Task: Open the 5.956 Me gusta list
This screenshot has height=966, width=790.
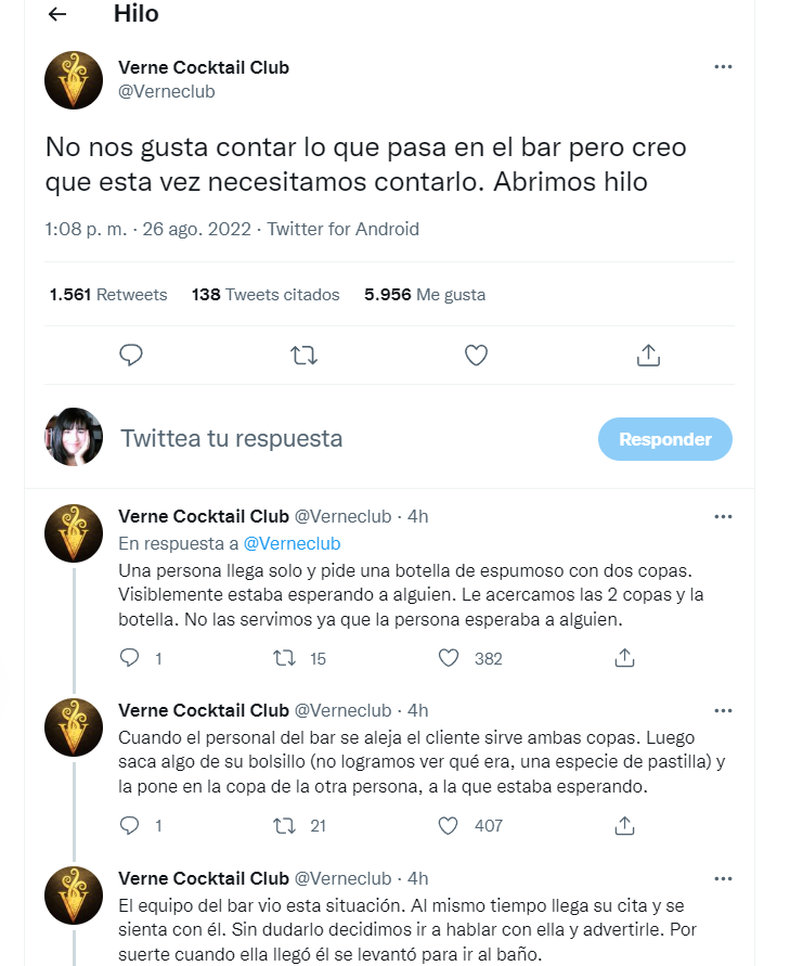Action: [x=422, y=294]
